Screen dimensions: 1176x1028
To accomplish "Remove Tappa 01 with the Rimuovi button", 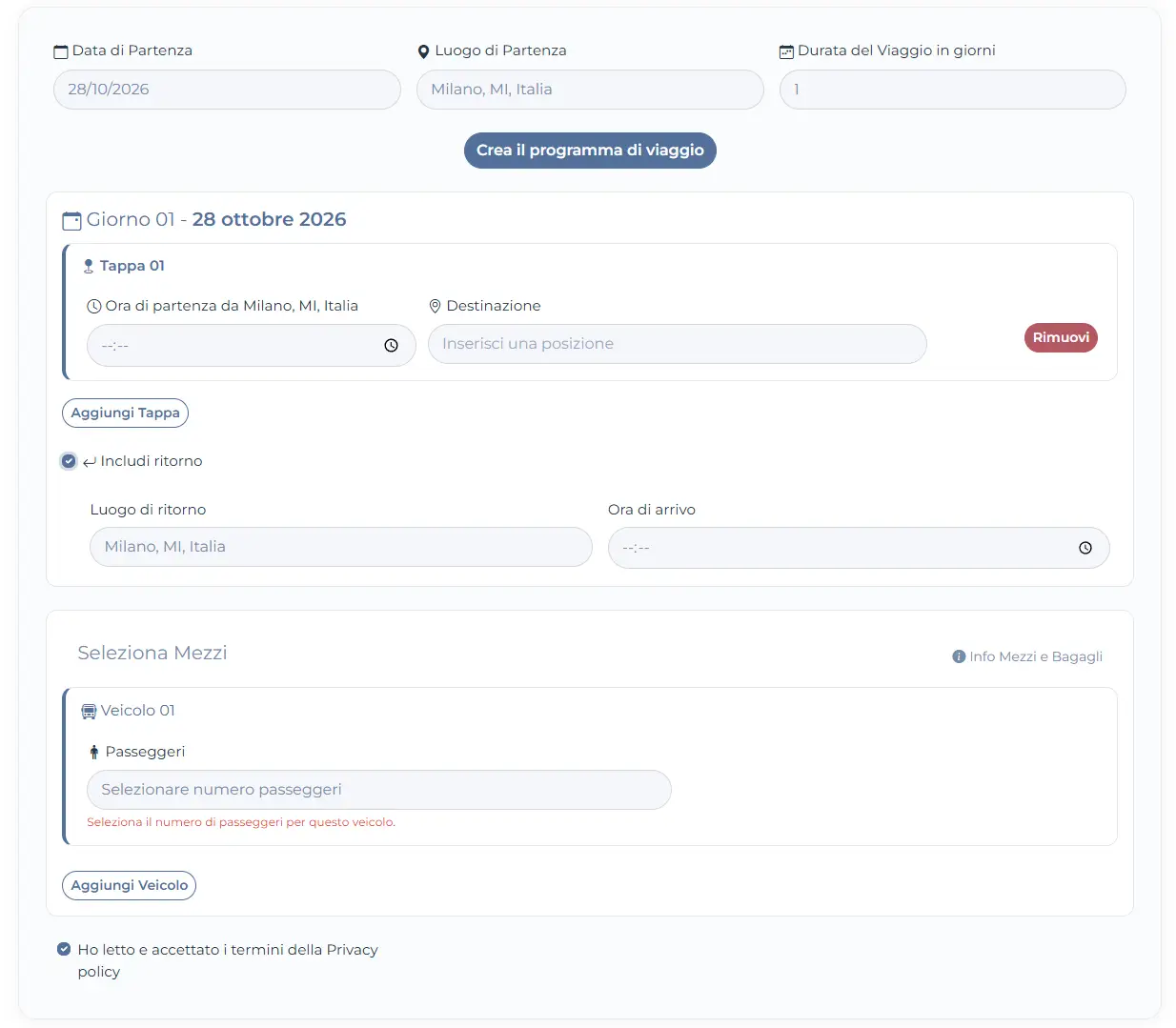I will 1061,338.
